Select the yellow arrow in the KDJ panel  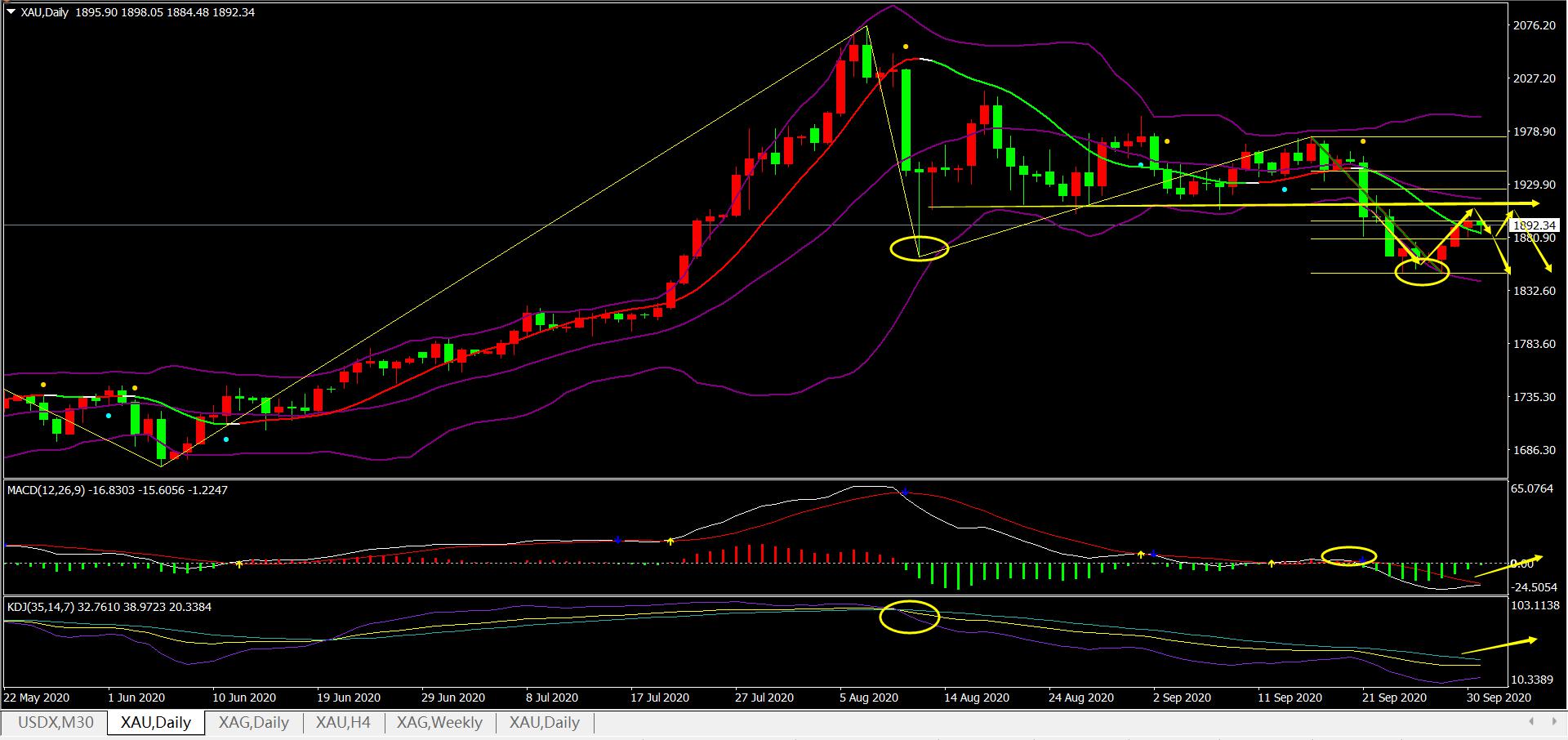point(1499,645)
